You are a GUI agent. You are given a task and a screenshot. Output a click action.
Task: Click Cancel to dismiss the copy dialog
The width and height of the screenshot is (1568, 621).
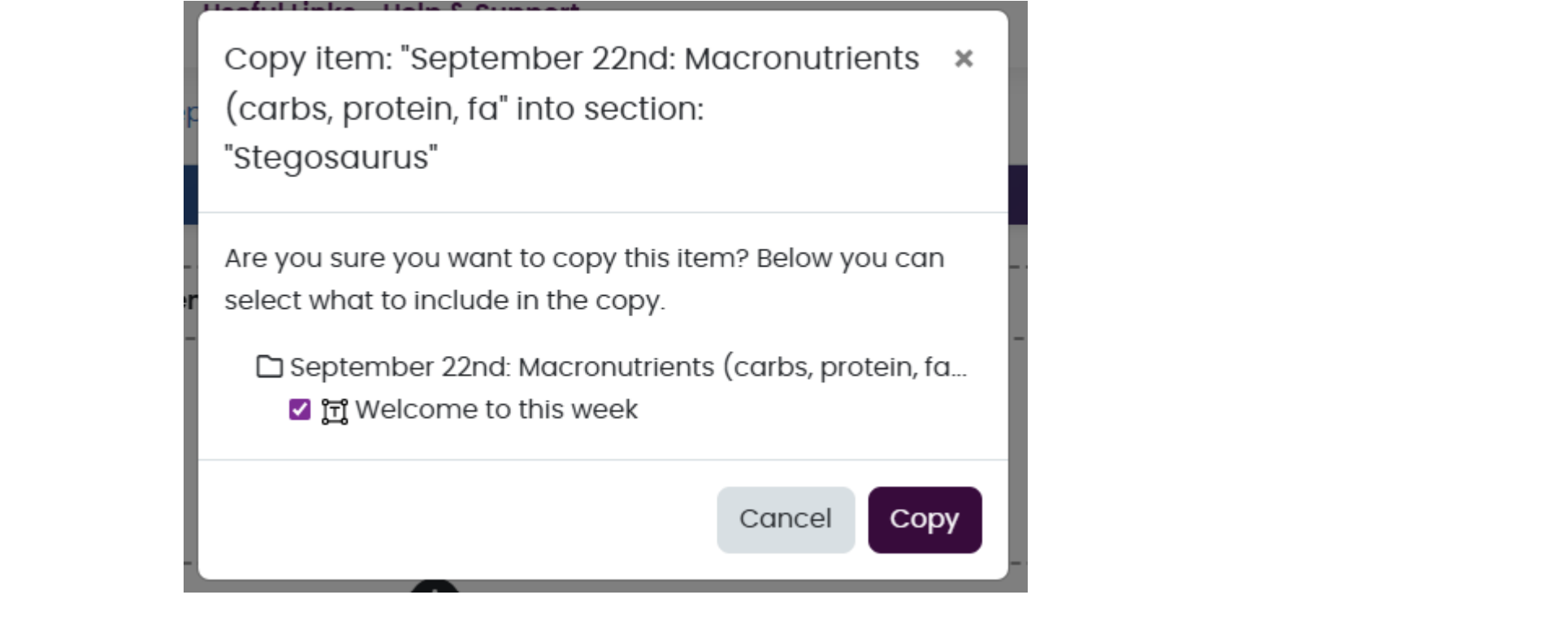pyautogui.click(x=785, y=519)
